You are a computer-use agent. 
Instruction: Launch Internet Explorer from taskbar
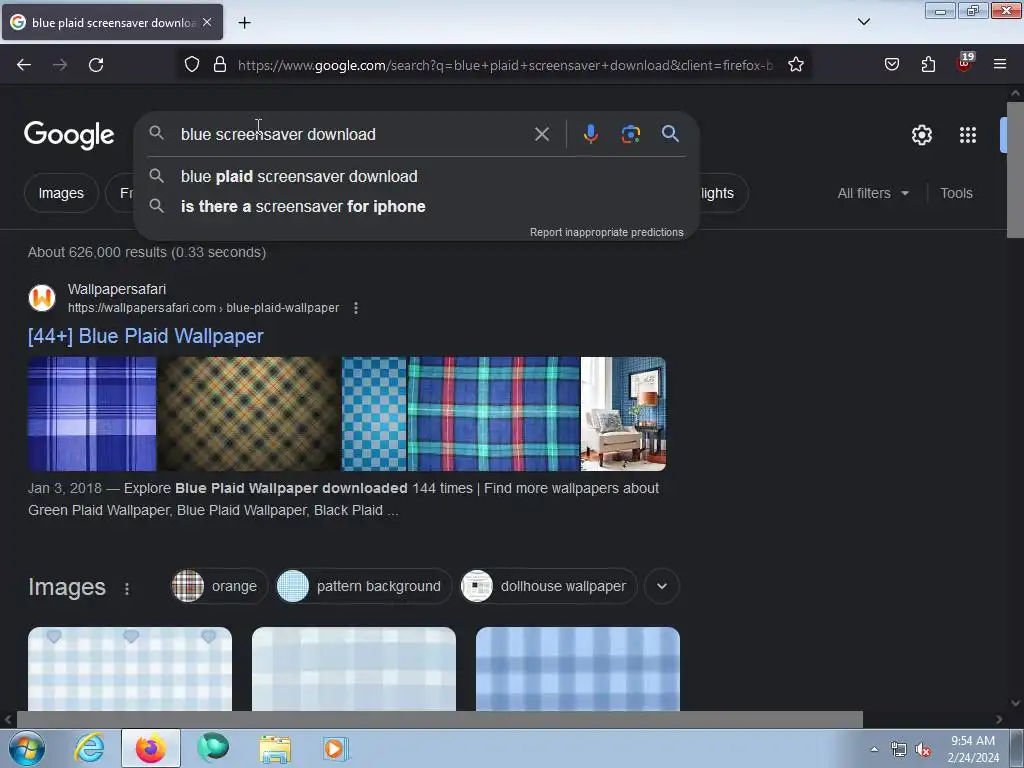click(x=89, y=748)
